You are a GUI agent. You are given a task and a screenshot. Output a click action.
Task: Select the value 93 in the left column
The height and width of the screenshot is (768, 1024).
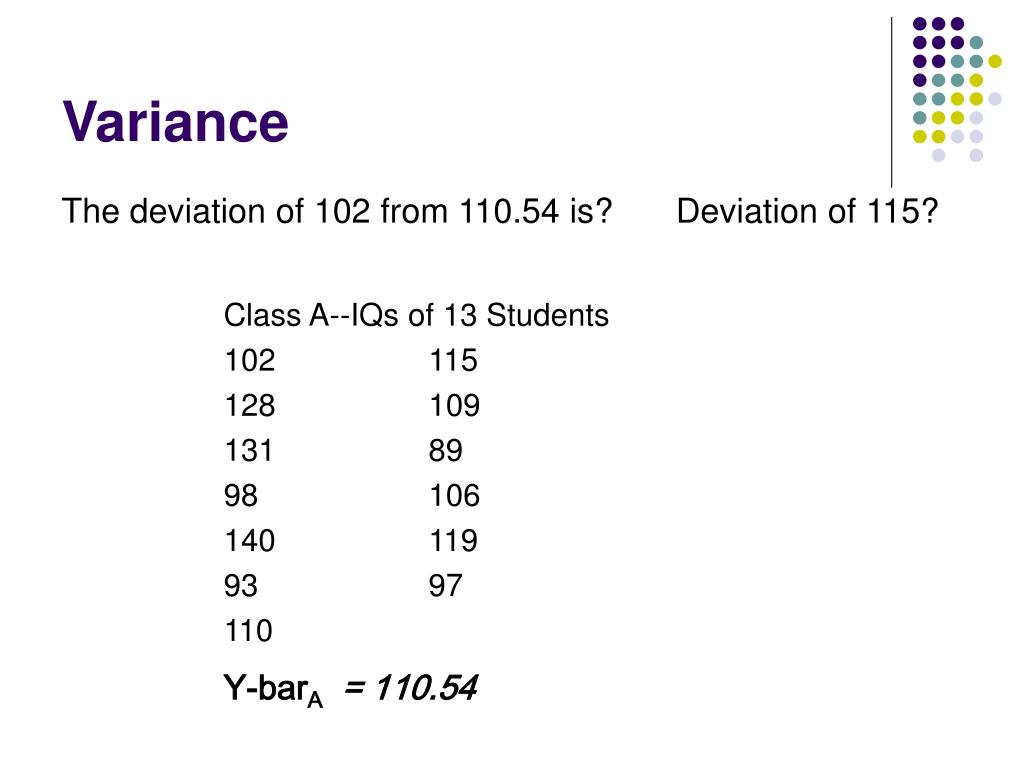(x=240, y=586)
